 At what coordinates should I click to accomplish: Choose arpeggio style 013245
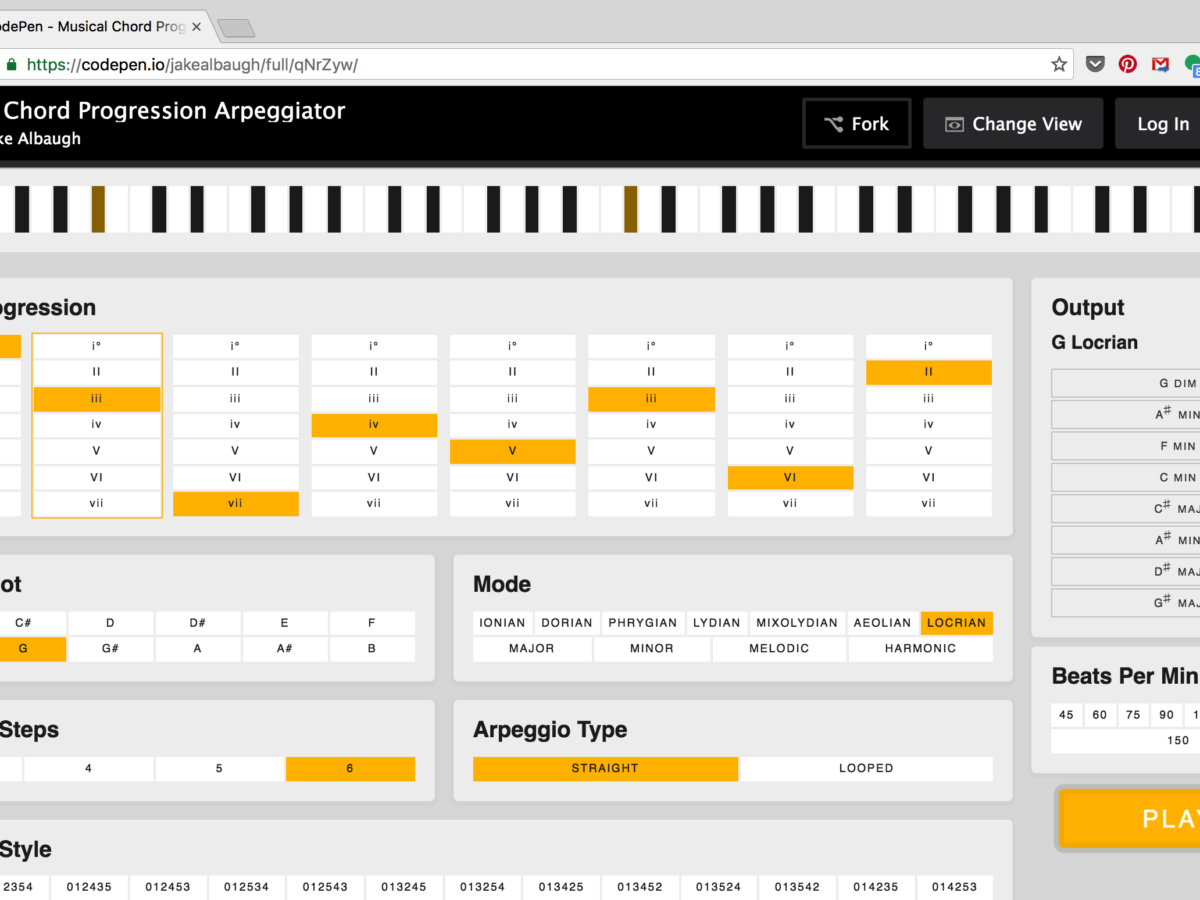[x=403, y=887]
